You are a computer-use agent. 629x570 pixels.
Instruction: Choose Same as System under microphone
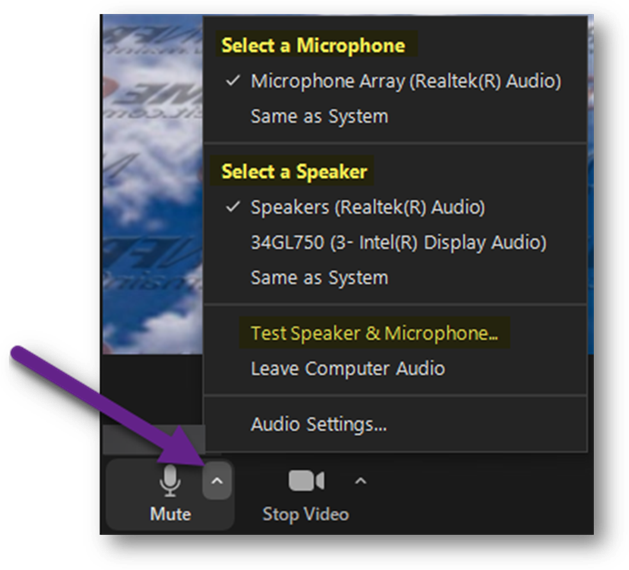click(x=319, y=117)
